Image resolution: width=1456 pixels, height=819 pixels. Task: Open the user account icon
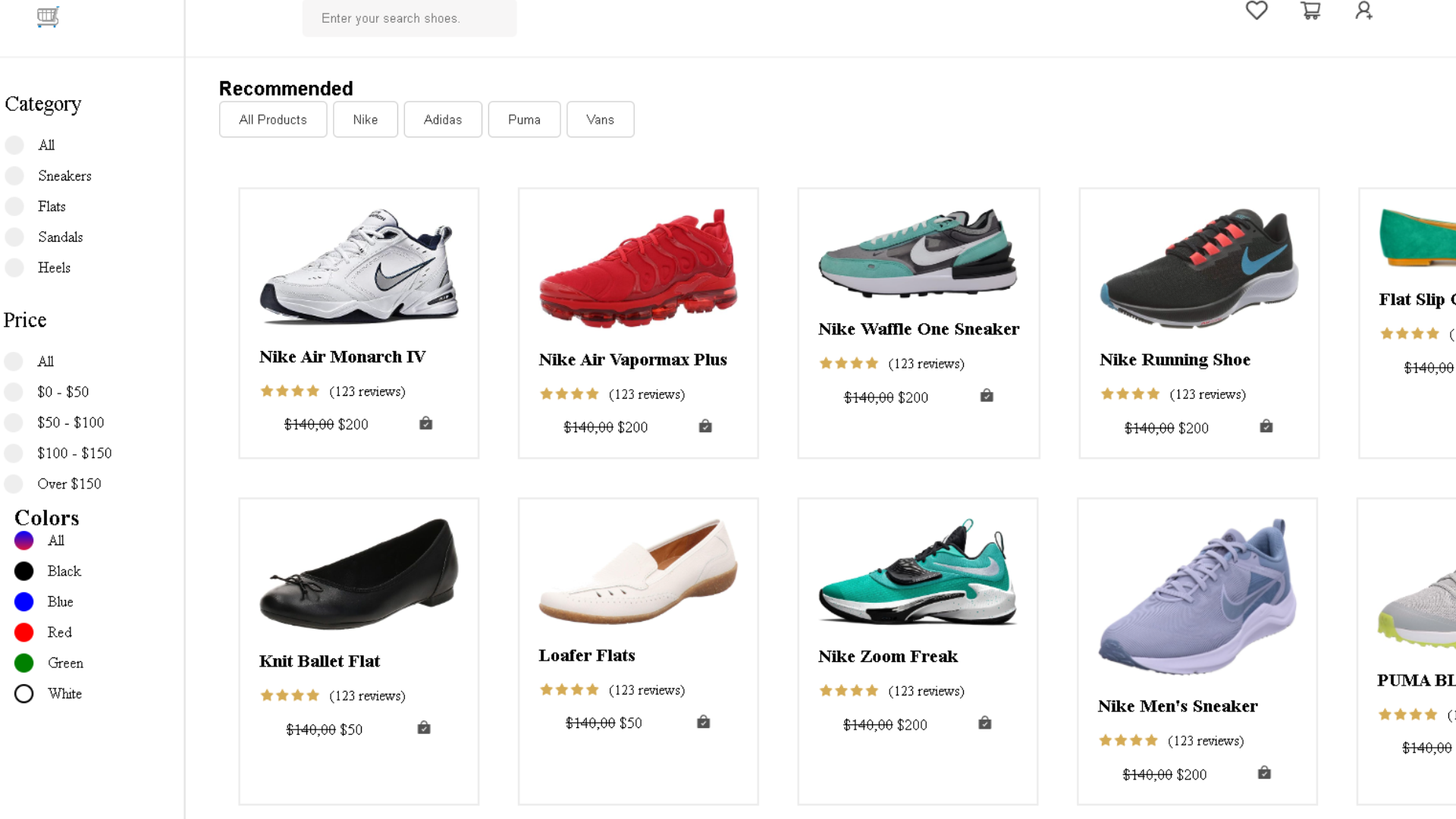1364,11
